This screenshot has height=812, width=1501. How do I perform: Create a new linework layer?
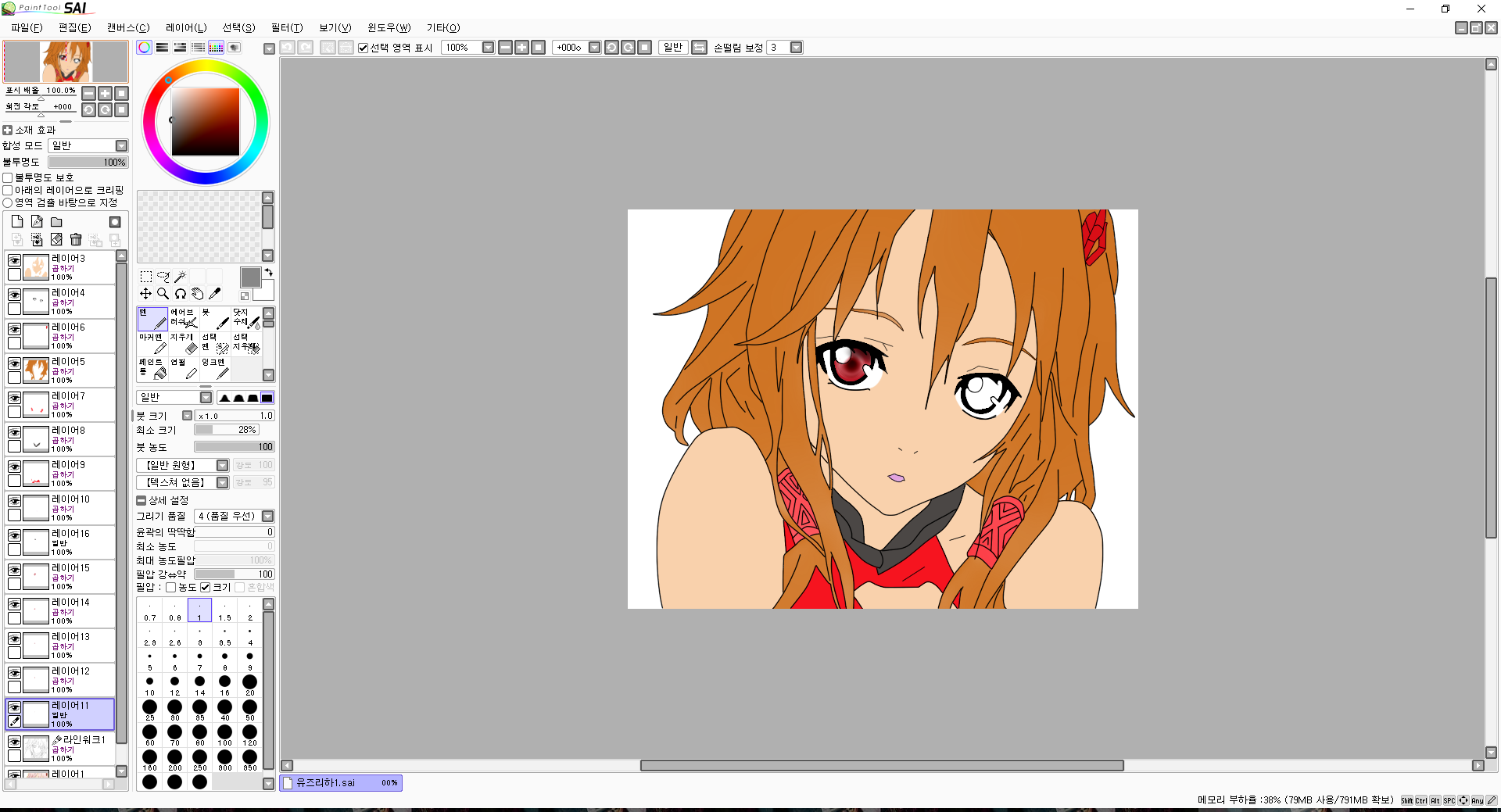[37, 222]
